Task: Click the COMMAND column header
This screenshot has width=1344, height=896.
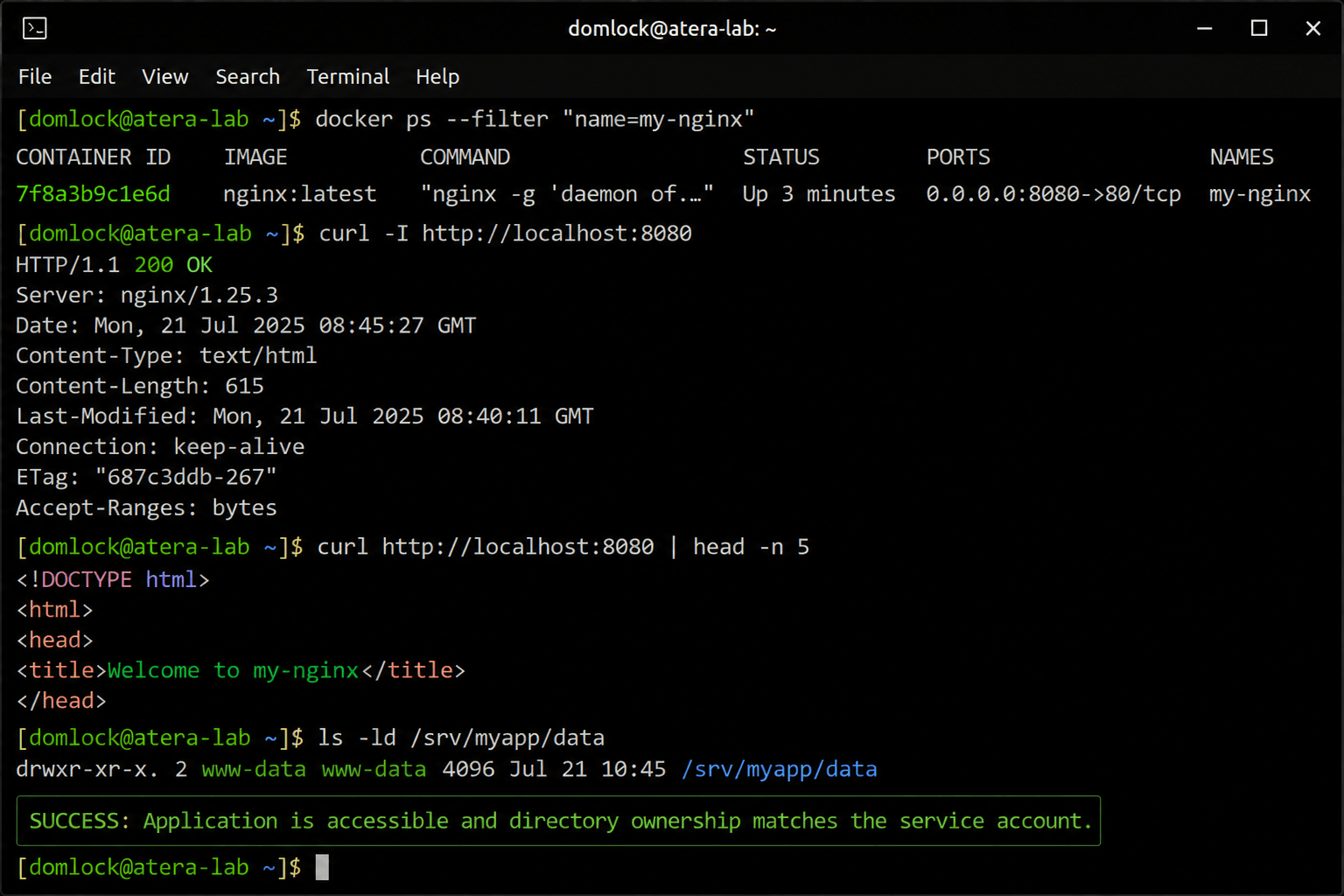Action: coord(465,157)
